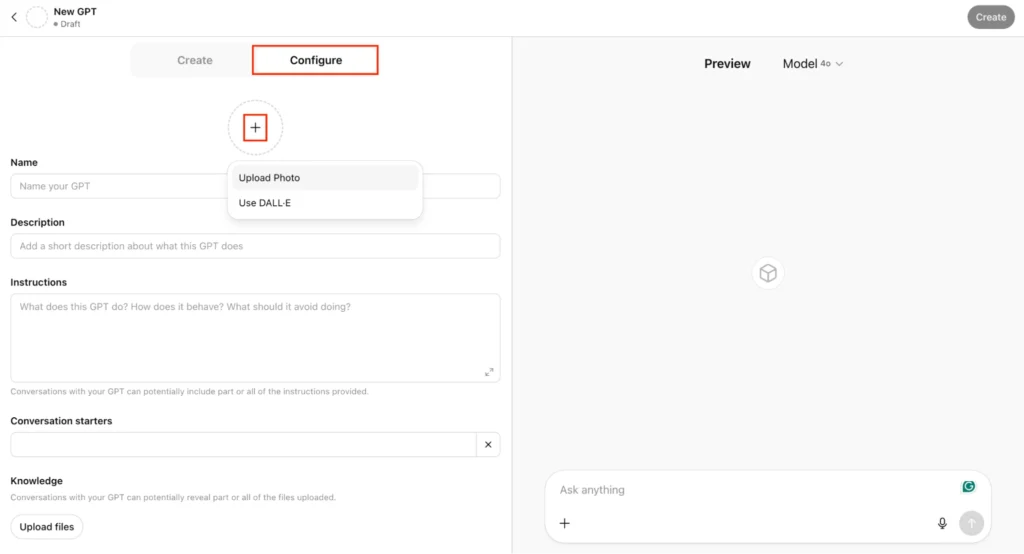Click the green Grammarly icon in chat box
1024x554 pixels.
[x=968, y=486]
